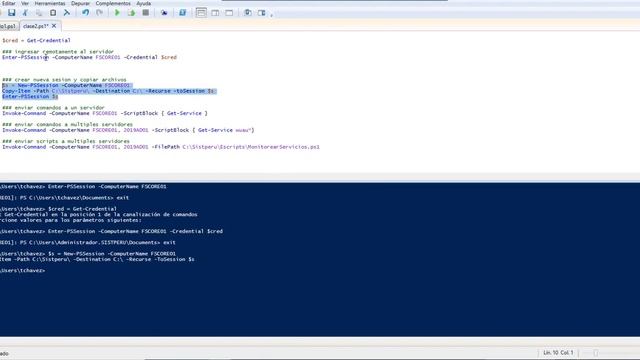This screenshot has height=360, width=640.
Task: Show the script pane on the right
Action: point(215,13)
